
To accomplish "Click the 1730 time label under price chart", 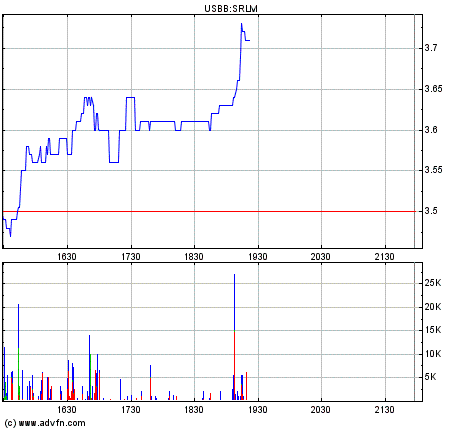I will [x=131, y=257].
